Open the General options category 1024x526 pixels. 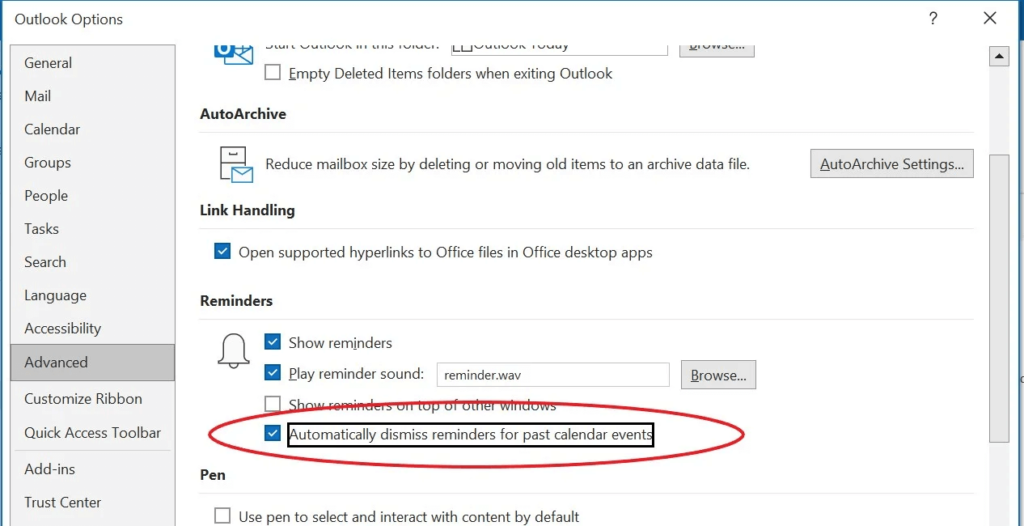click(x=48, y=63)
